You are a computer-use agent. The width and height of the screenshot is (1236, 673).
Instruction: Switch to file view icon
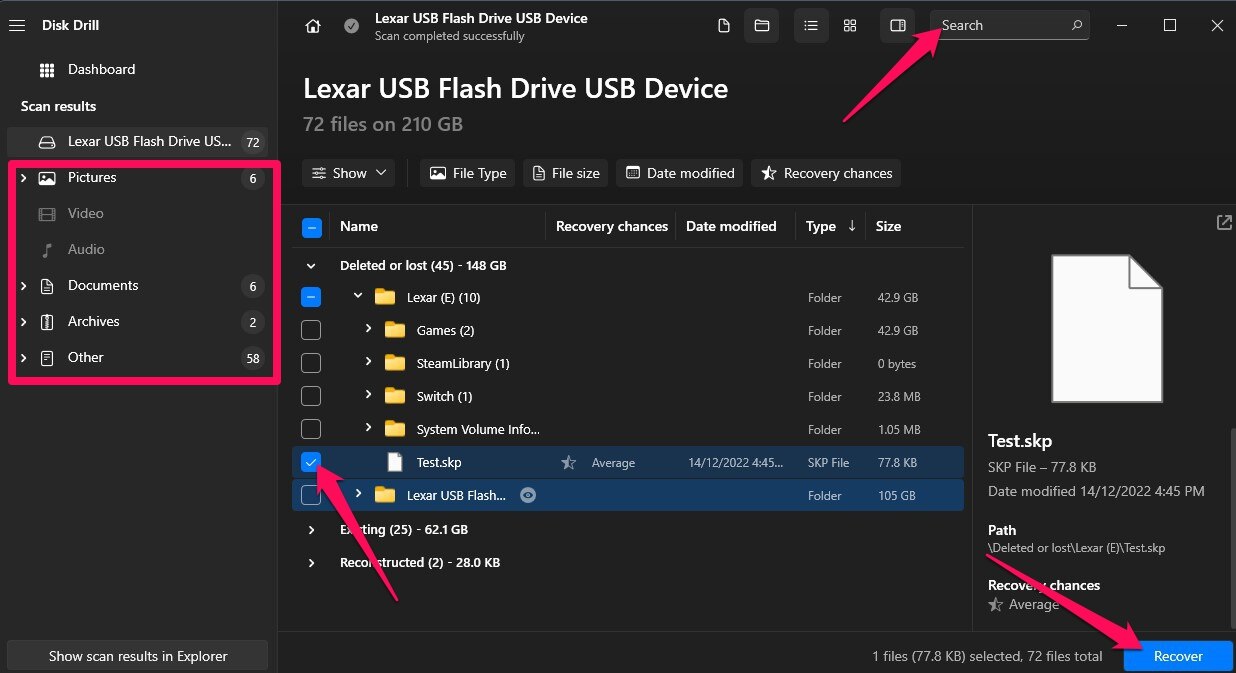723,26
